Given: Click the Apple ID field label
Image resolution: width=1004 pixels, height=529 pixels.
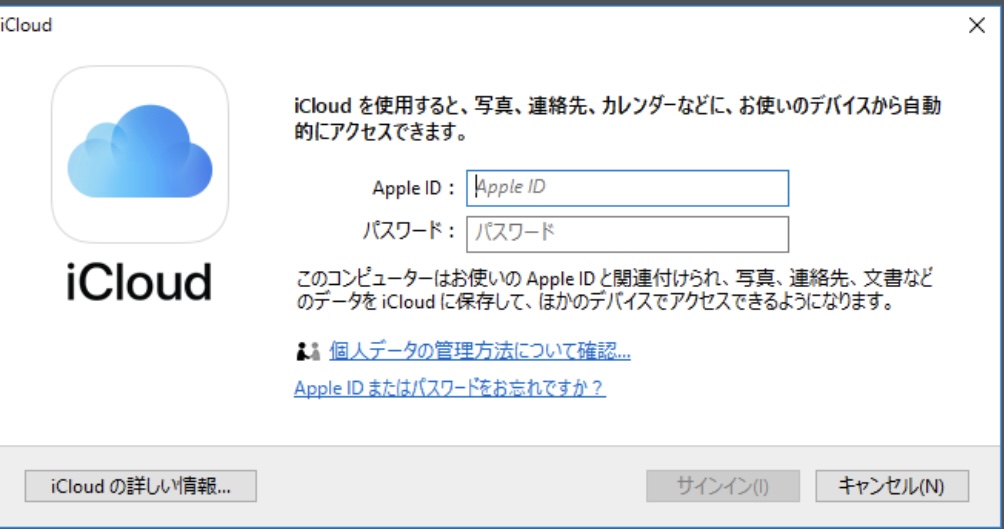Looking at the screenshot, I should point(414,188).
